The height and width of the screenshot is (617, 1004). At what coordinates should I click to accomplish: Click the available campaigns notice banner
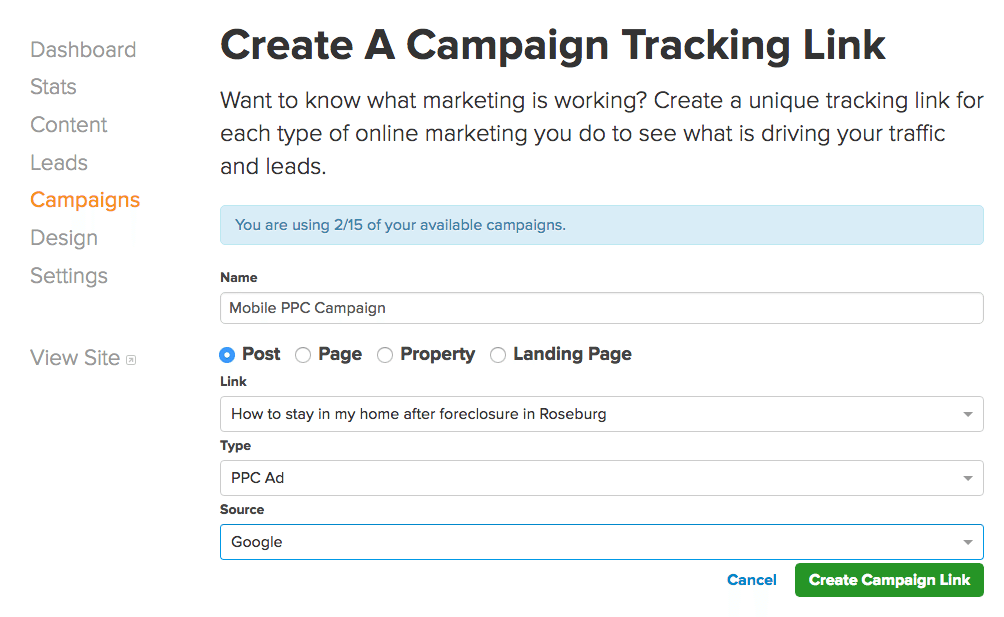tap(600, 225)
